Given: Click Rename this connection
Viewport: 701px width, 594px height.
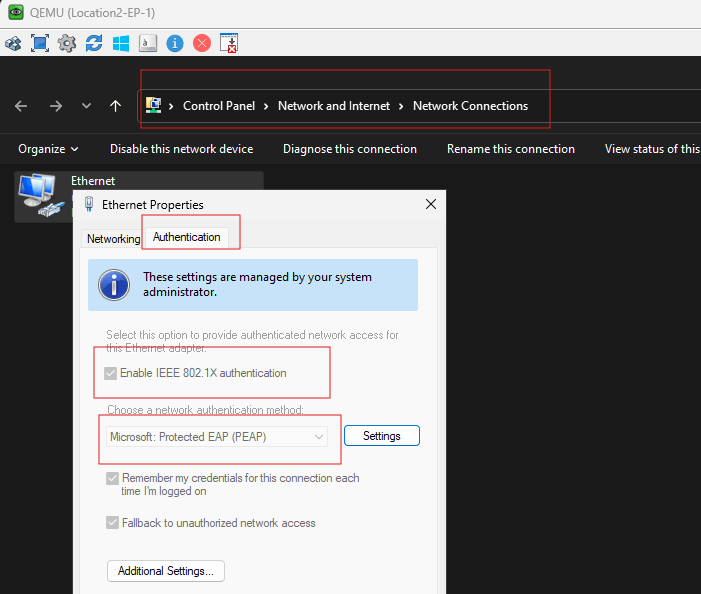Looking at the screenshot, I should click(x=511, y=149).
